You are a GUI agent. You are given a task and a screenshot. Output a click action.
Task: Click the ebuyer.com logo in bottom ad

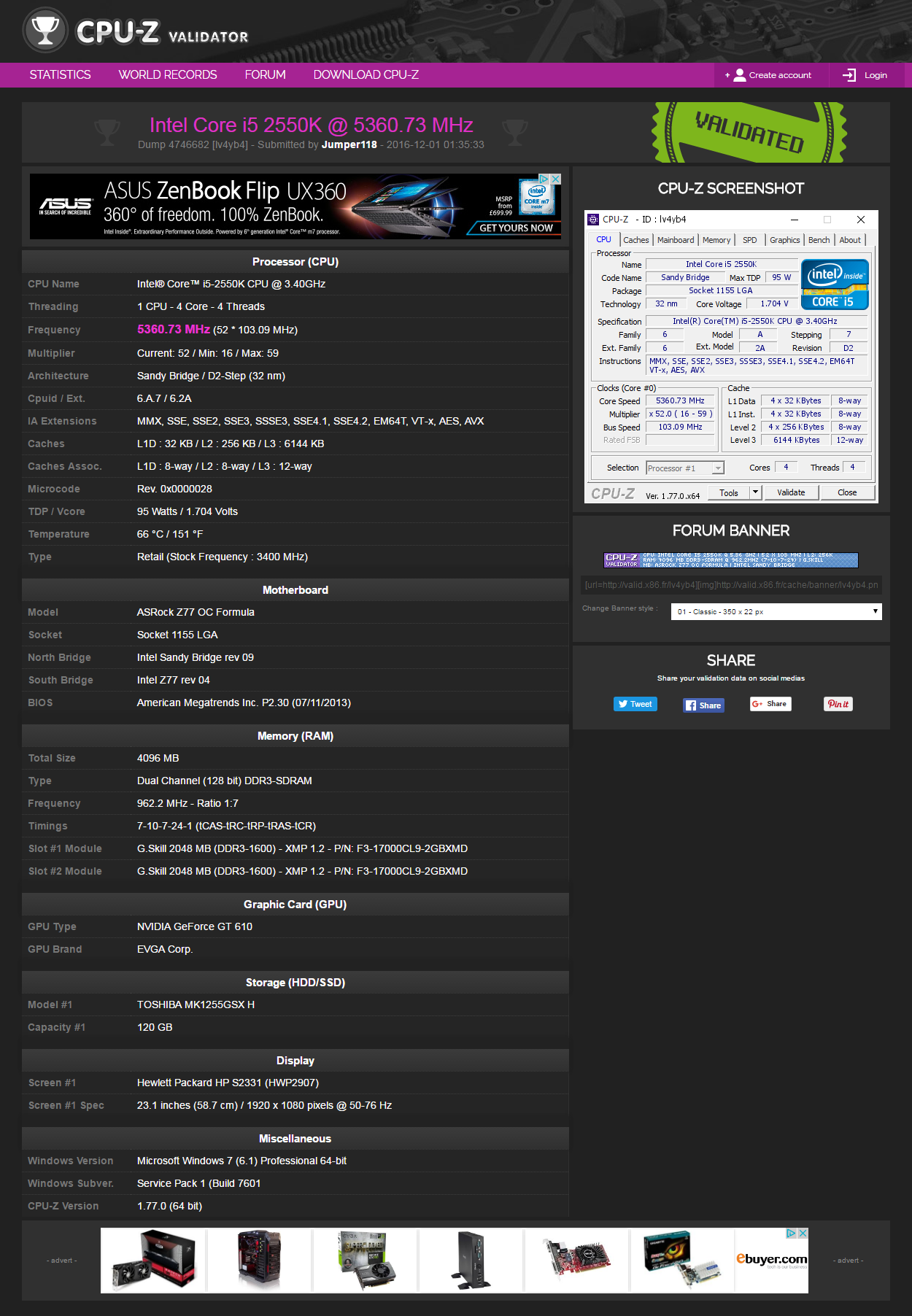[772, 1260]
